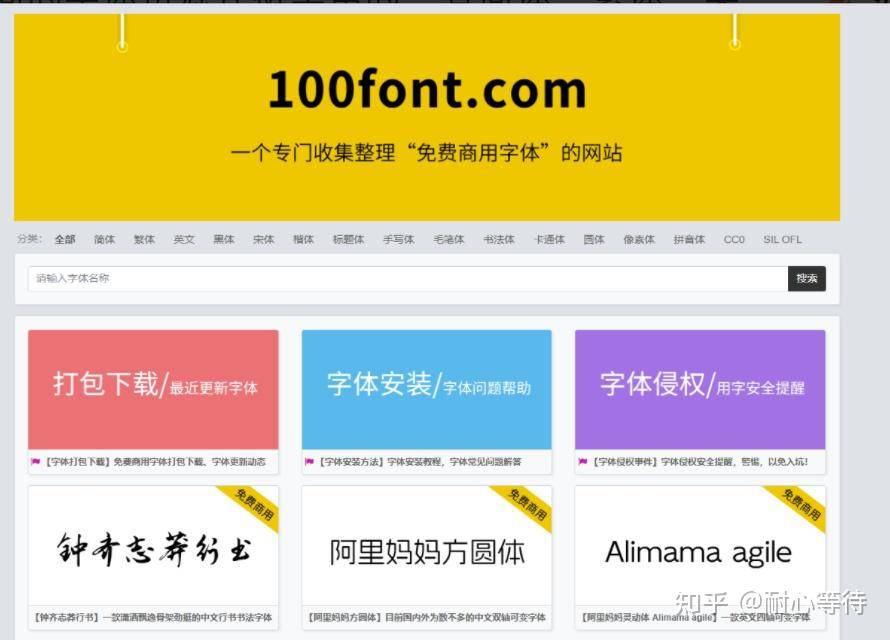Click the 搜索 search button
Viewport: 890px width, 640px height.
click(x=807, y=279)
